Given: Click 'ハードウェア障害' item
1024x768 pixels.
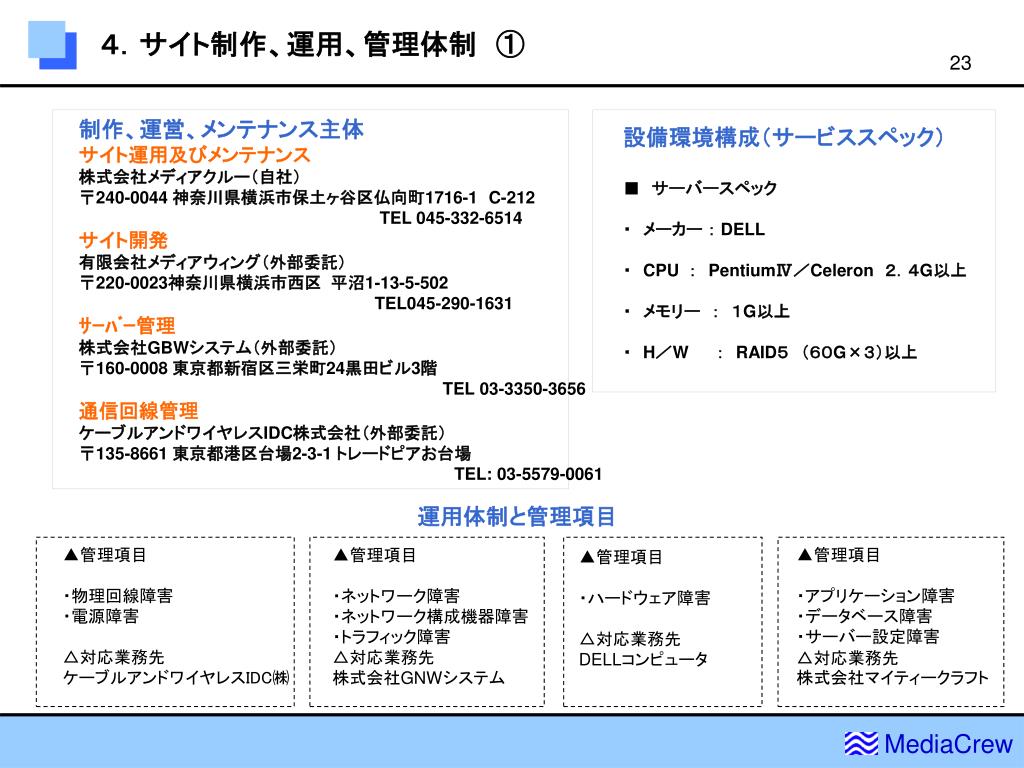Looking at the screenshot, I should (645, 598).
